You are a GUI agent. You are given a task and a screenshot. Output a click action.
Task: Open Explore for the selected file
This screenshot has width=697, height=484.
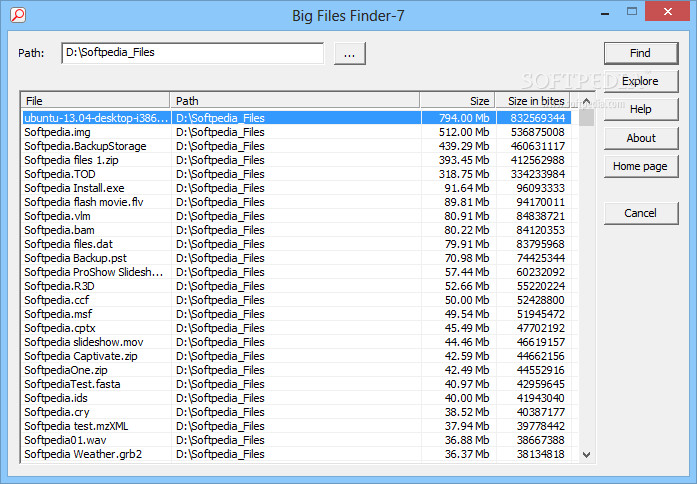[641, 81]
